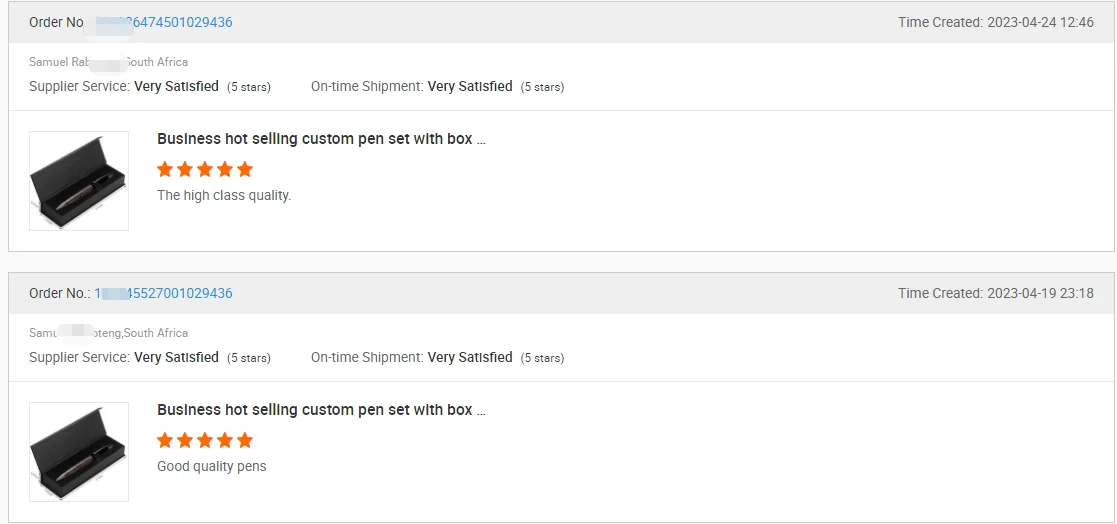Click product title above 'The high class quality'
Viewport: 1117px width, 524px height.
(x=321, y=139)
